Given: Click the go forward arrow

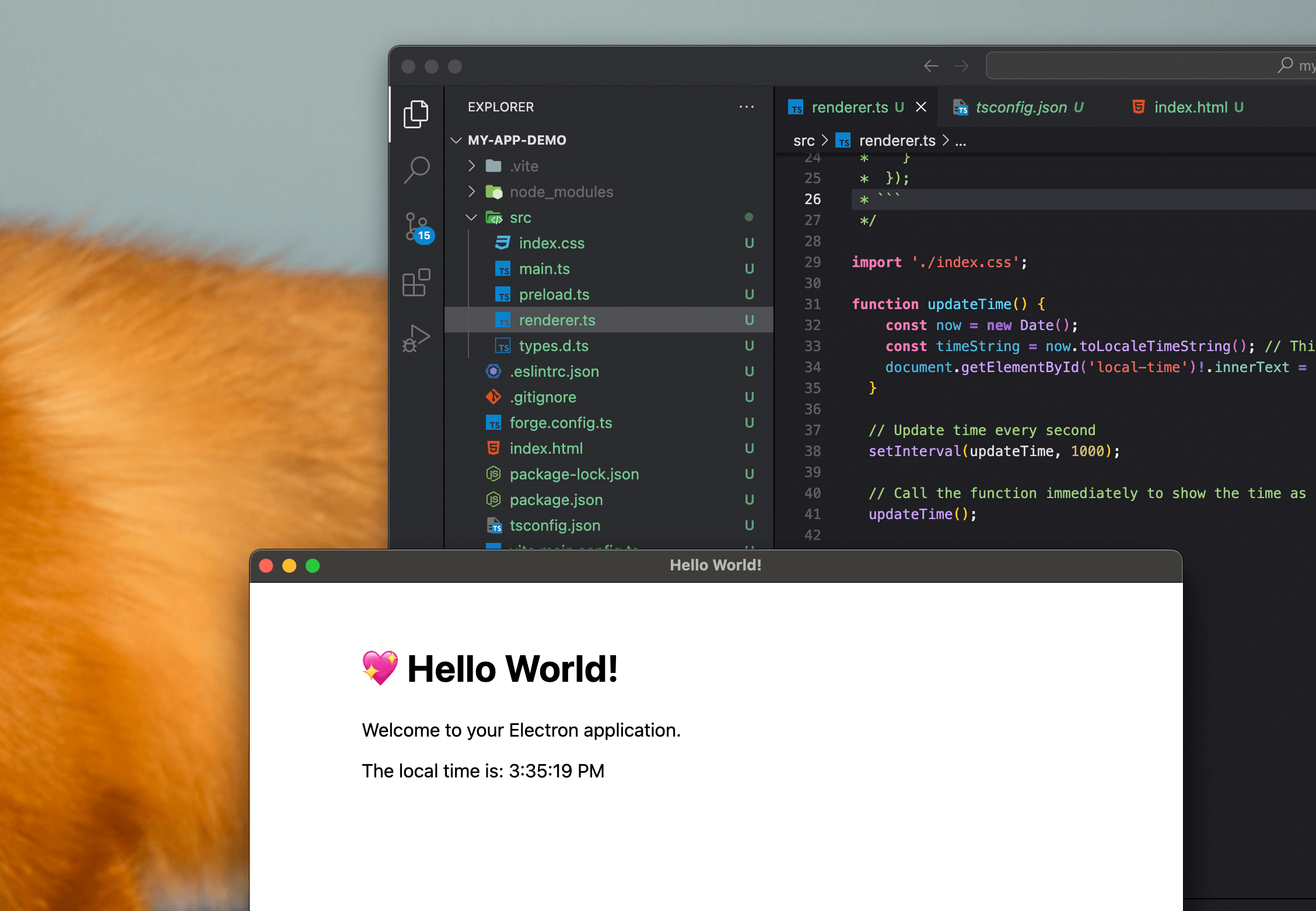Looking at the screenshot, I should [961, 66].
